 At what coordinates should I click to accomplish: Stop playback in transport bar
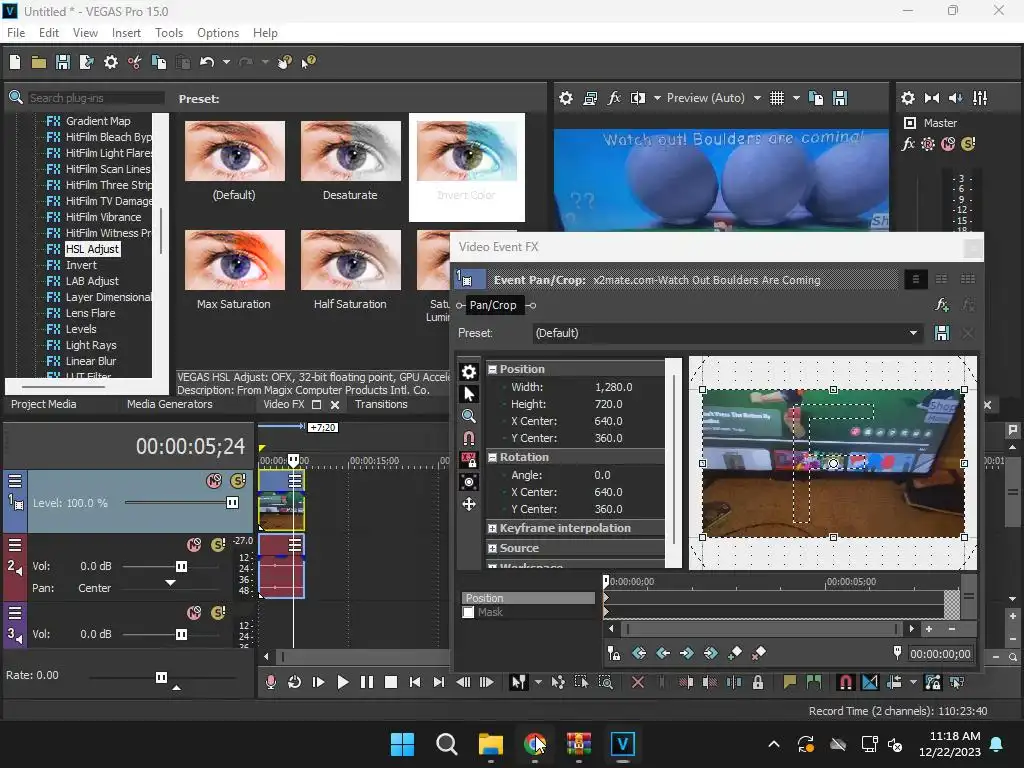[391, 682]
